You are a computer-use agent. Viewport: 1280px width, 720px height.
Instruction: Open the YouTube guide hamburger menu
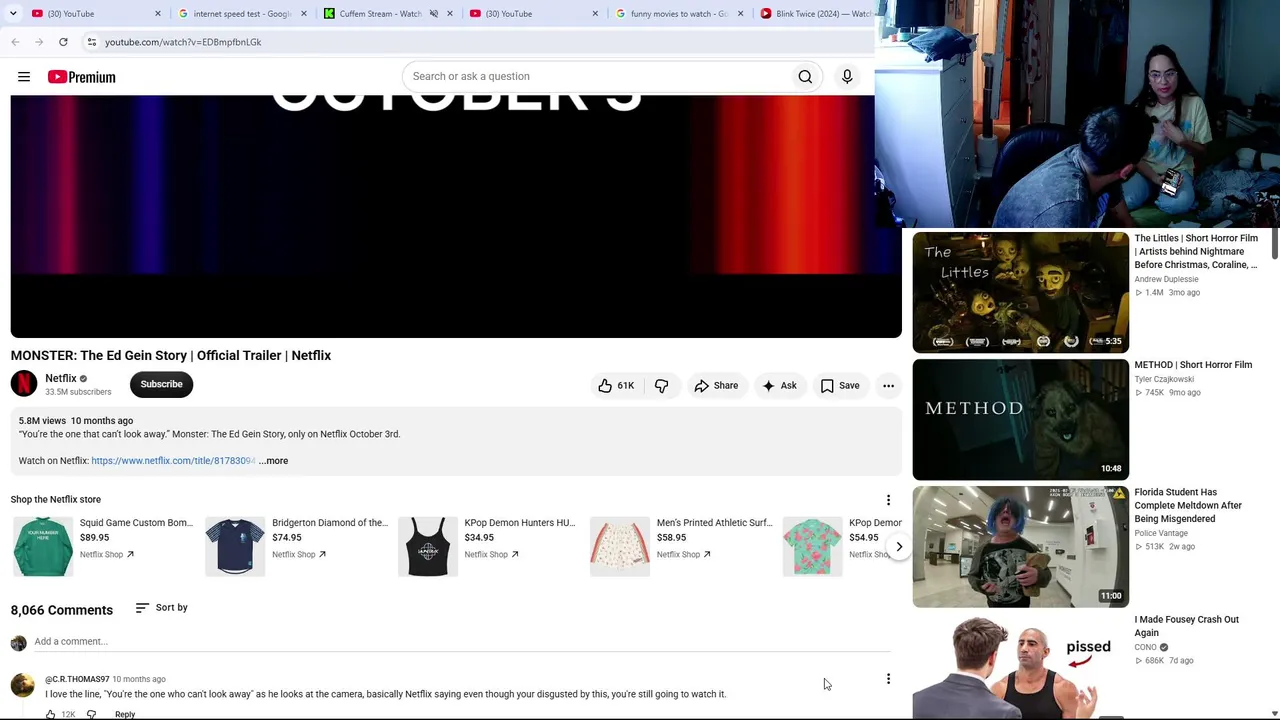(x=24, y=77)
